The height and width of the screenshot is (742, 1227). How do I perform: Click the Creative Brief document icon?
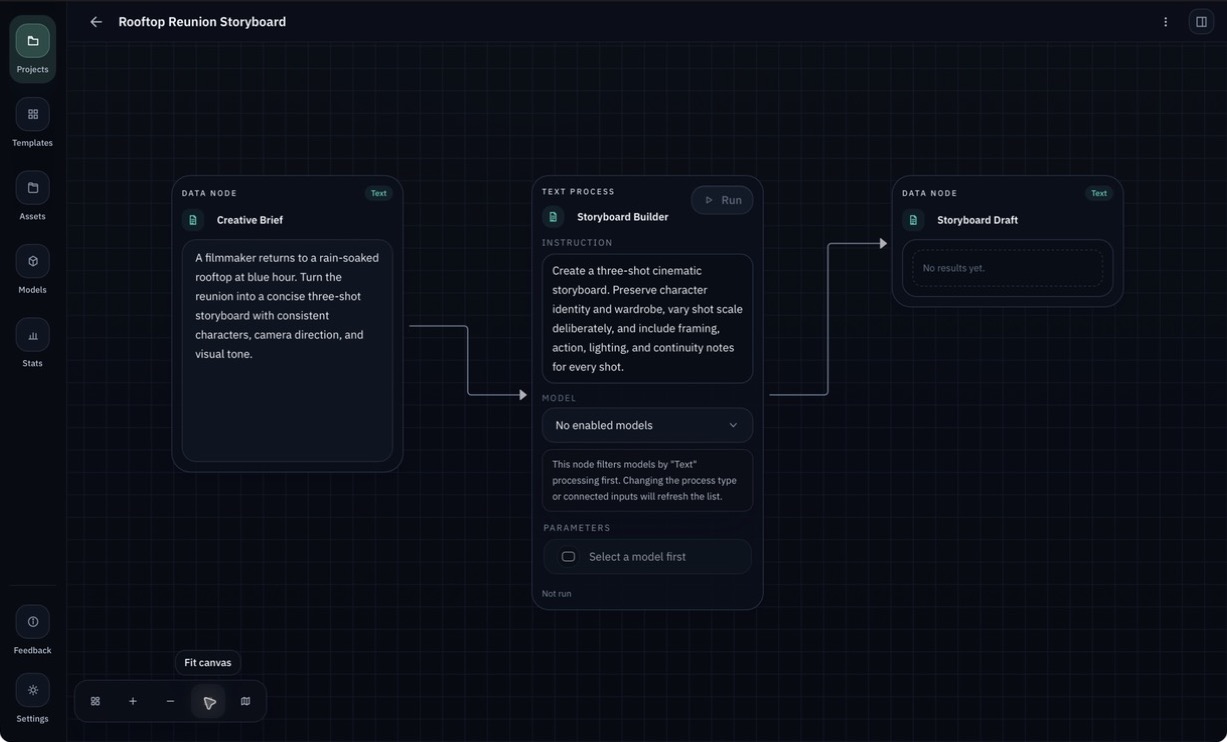193,220
